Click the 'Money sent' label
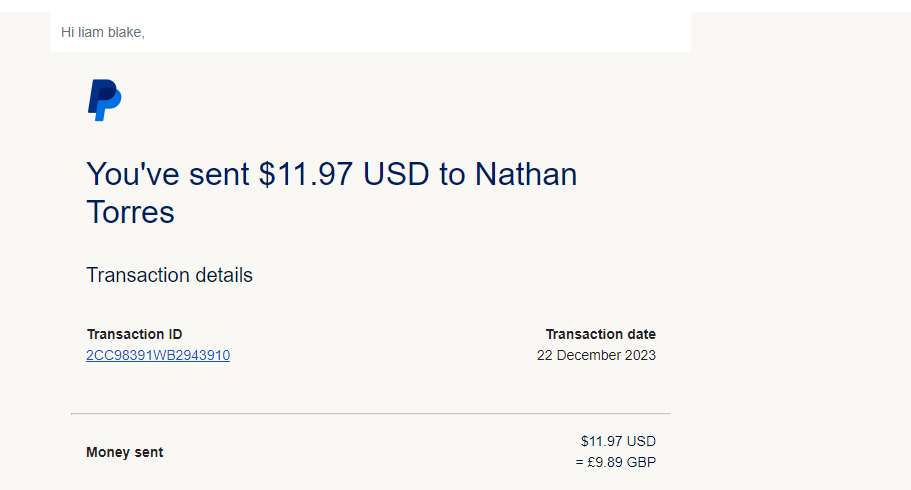Screen dimensions: 911x490 point(124,452)
